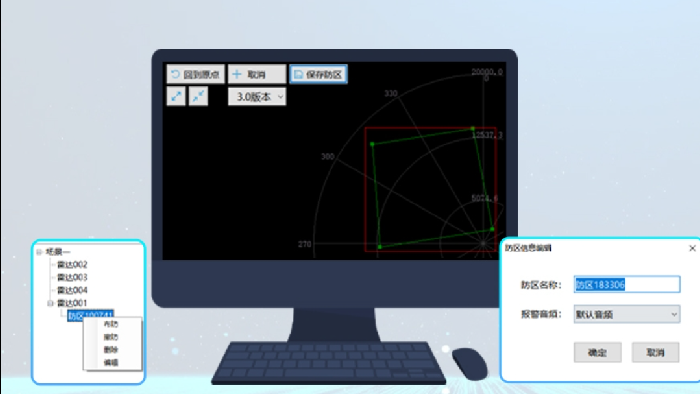Click the root node label at tree top
The height and width of the screenshot is (394, 700).
[x=58, y=252]
